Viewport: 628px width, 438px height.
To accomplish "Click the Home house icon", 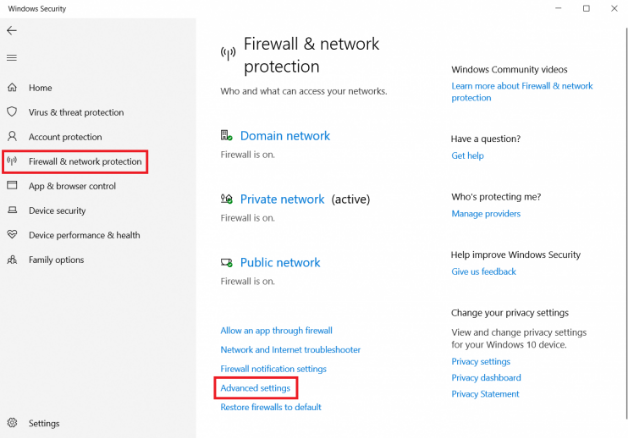I will tap(12, 87).
